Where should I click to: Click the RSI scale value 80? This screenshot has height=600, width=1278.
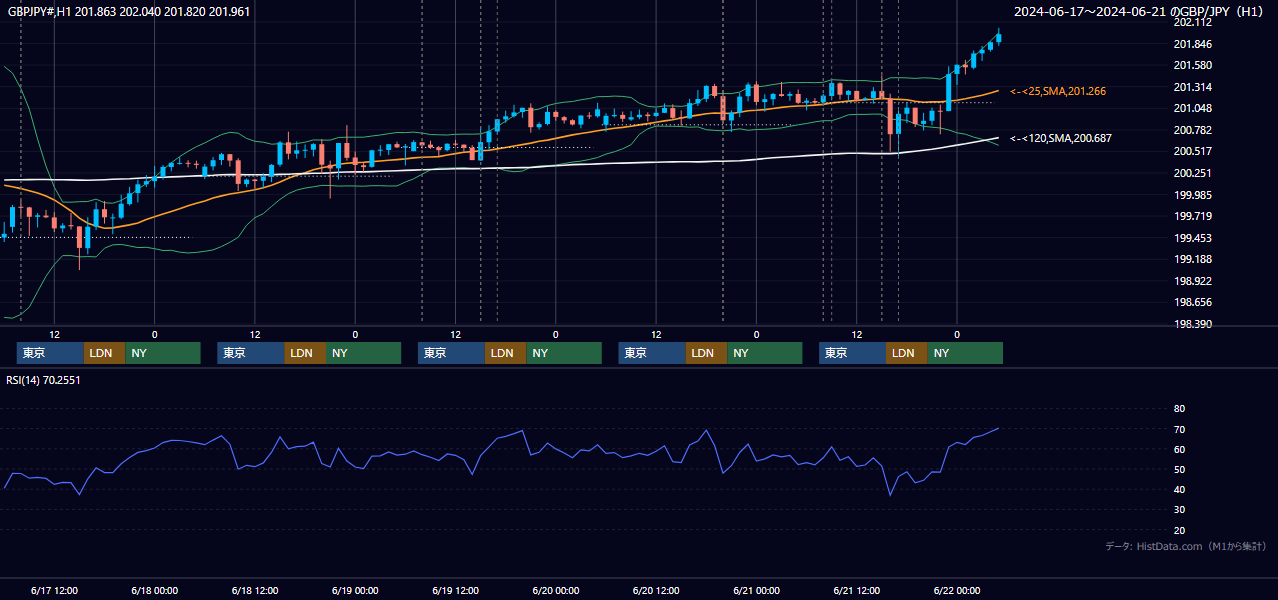[x=1179, y=409]
